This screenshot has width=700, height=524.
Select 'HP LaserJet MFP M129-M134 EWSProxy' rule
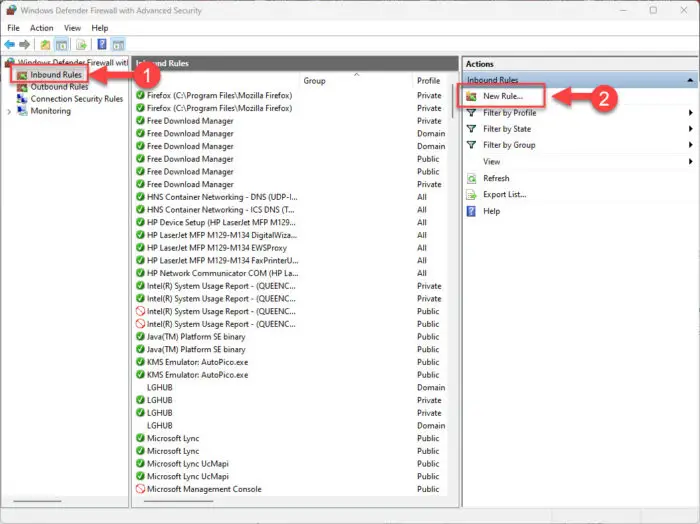(x=217, y=248)
